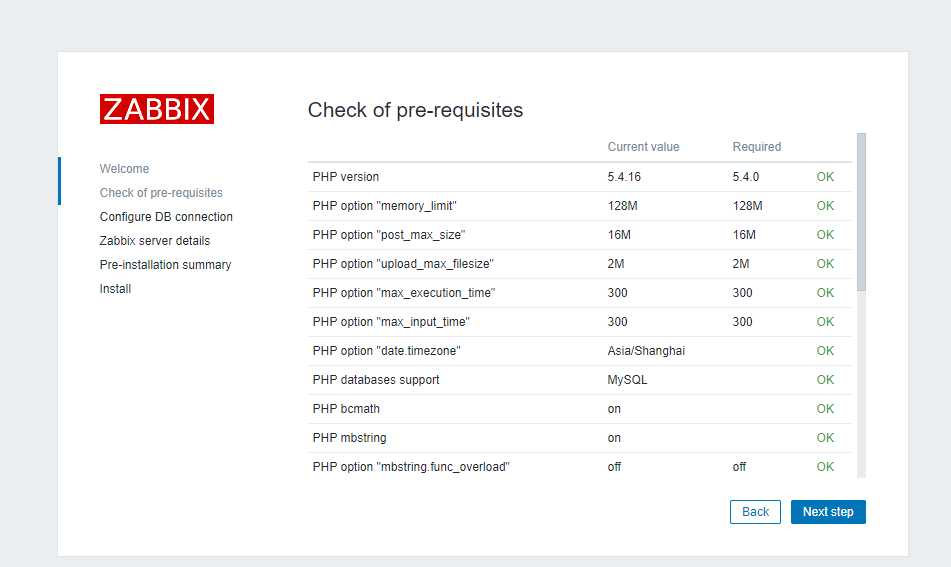Click the Current value column header
Screen dimensions: 951x567
pos(644,147)
